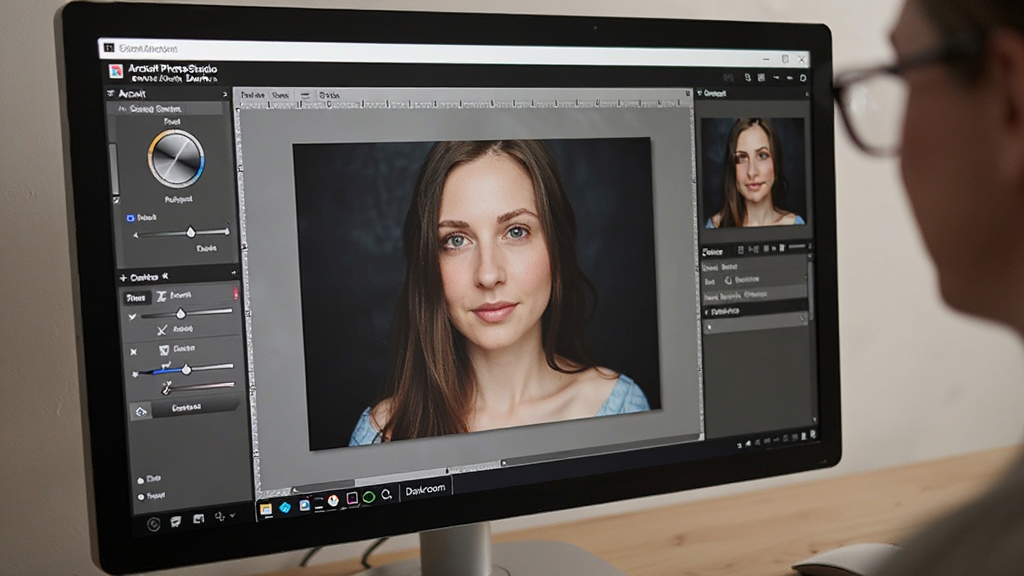The image size is (1024, 576).
Task: Click the home icon on the wide button
Action: pyautogui.click(x=140, y=411)
